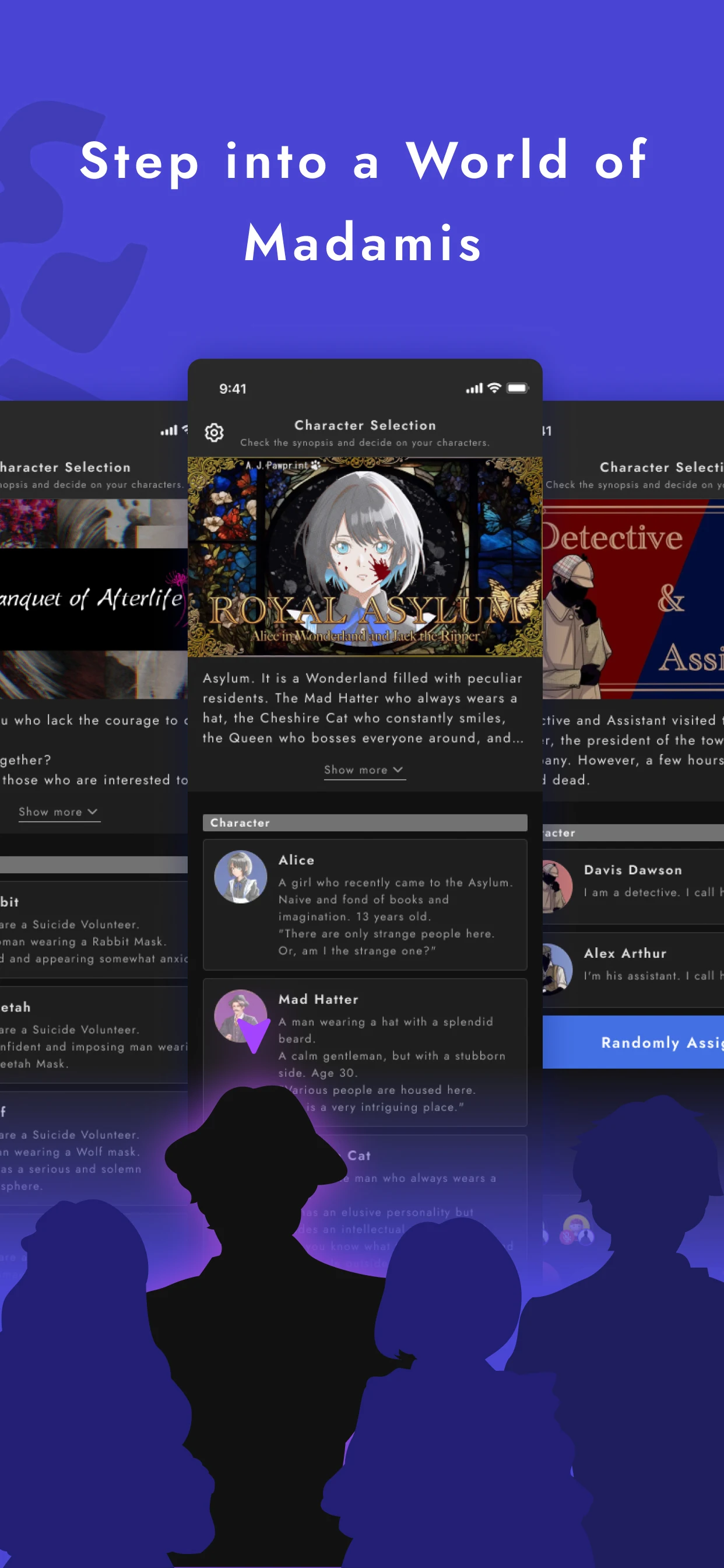Expand synopsis with center Show more
The image size is (724, 1568).
click(x=364, y=770)
